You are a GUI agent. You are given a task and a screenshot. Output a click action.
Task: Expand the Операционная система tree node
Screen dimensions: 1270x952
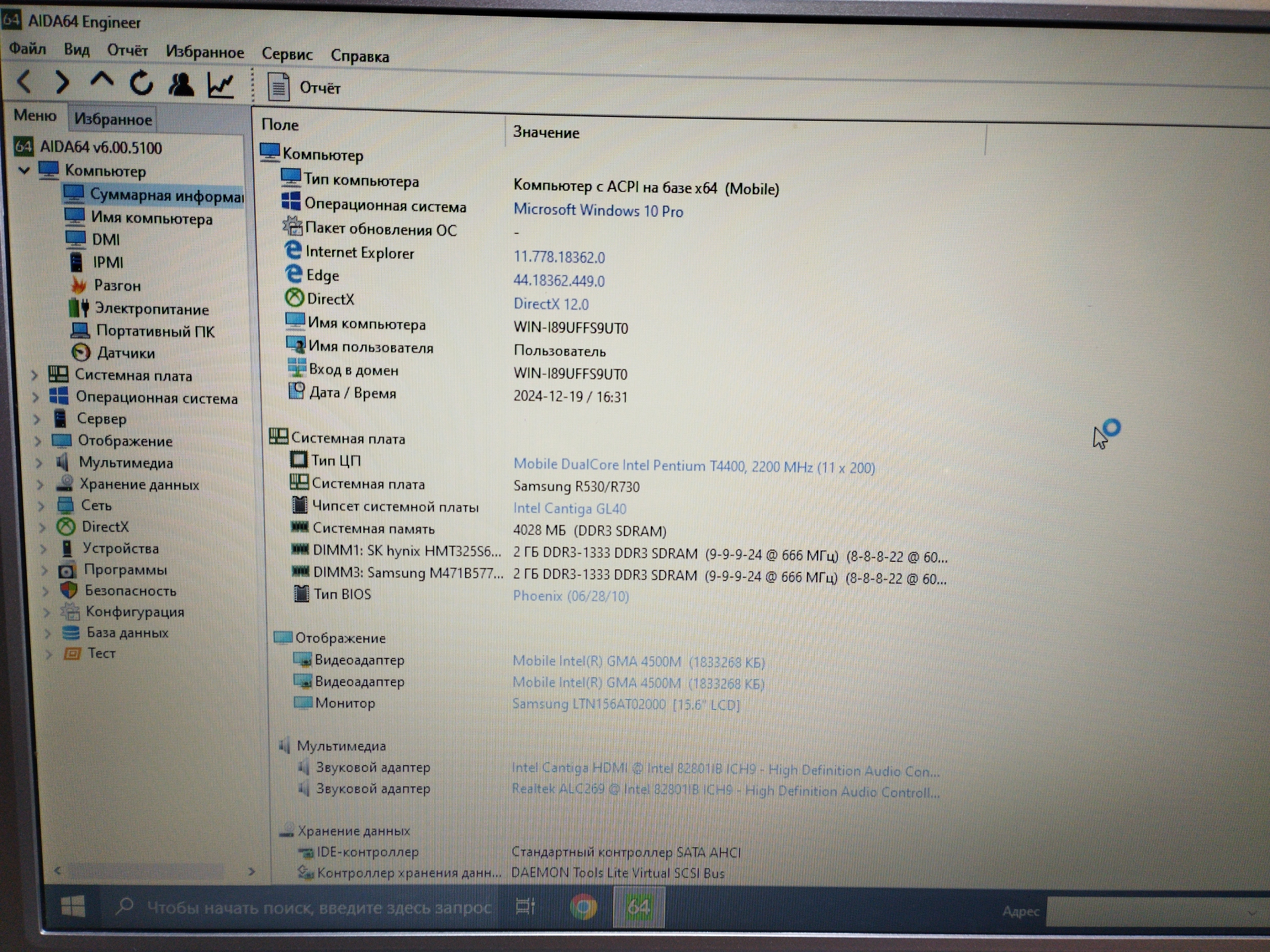[x=36, y=397]
